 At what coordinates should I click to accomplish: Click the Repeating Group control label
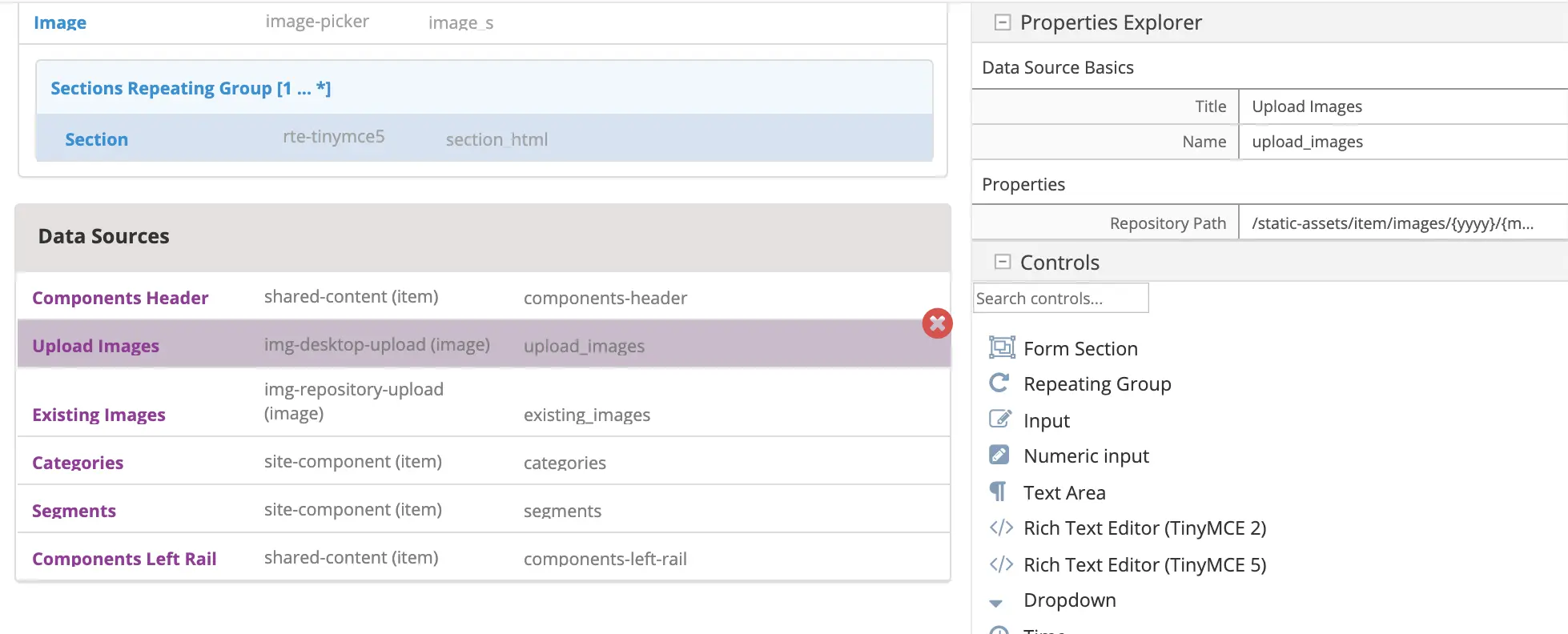click(x=1097, y=384)
